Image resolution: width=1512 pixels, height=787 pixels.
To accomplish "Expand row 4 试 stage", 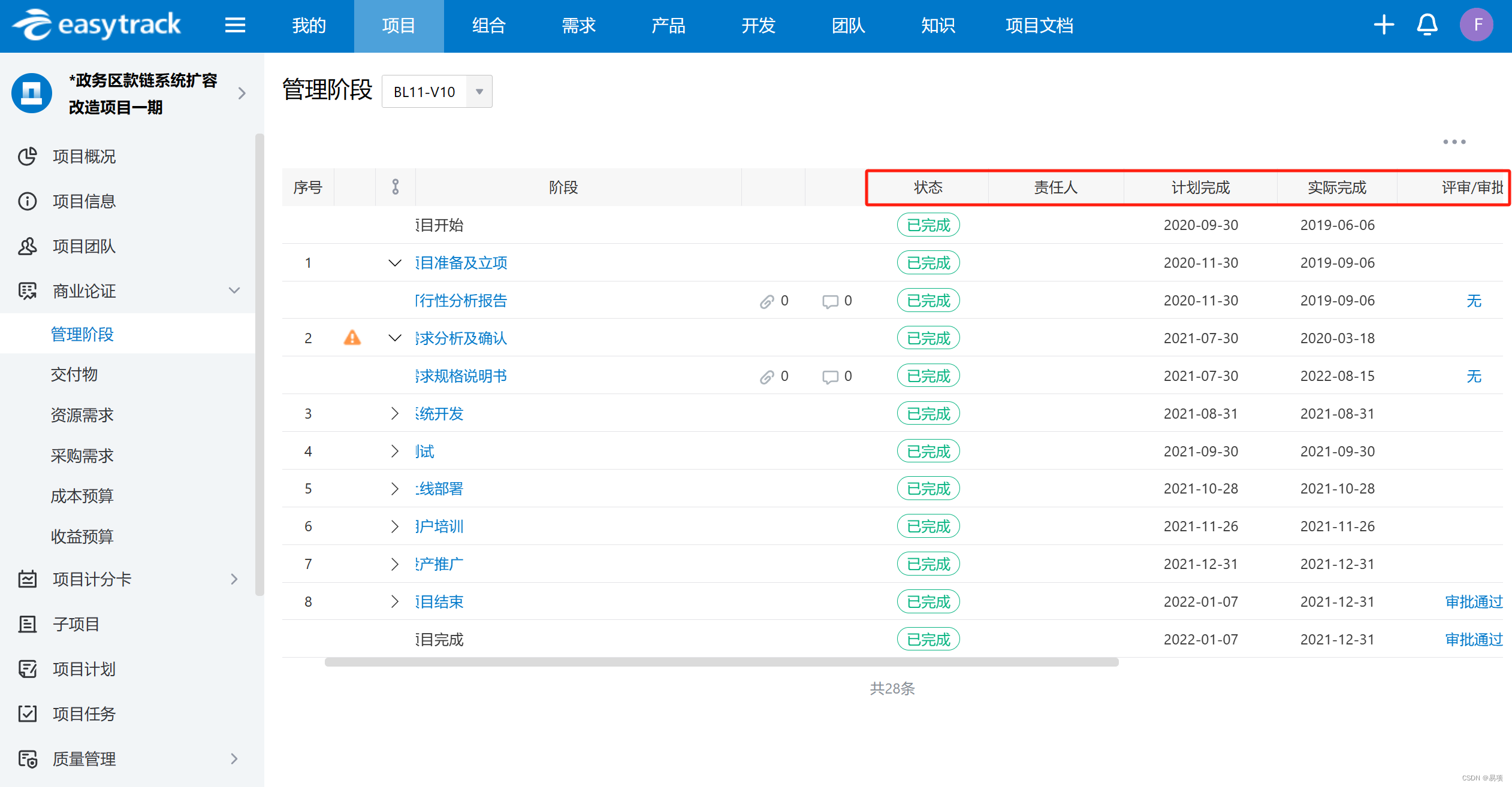I will tap(394, 451).
